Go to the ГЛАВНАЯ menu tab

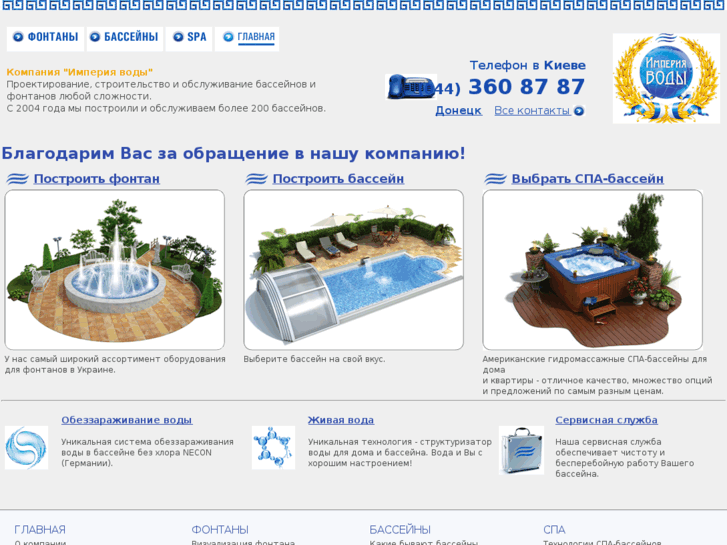click(x=247, y=37)
